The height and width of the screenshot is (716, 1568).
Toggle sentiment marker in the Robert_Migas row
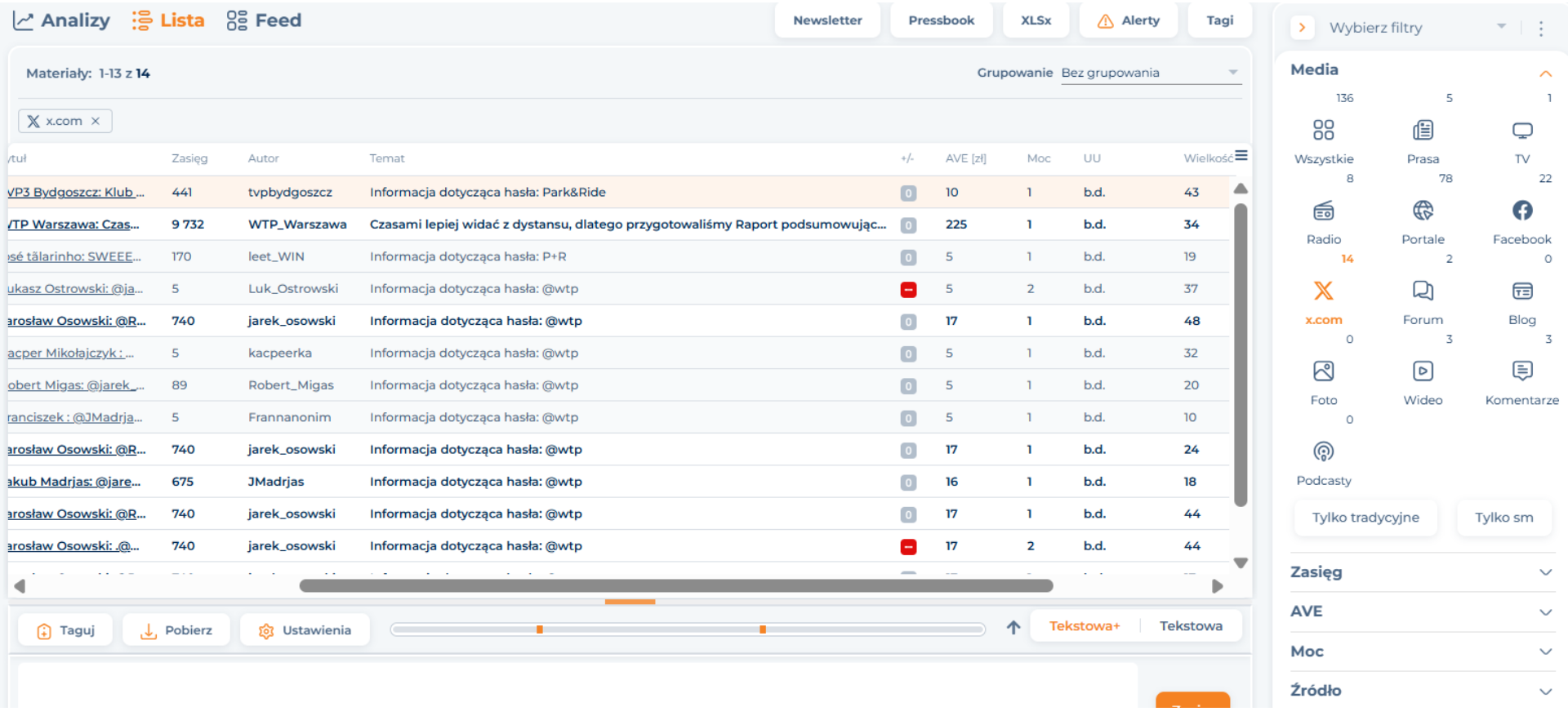pyautogui.click(x=908, y=386)
